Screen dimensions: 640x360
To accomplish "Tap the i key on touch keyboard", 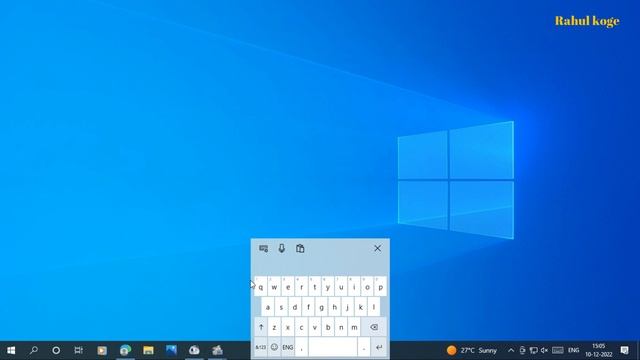I will pyautogui.click(x=354, y=287).
